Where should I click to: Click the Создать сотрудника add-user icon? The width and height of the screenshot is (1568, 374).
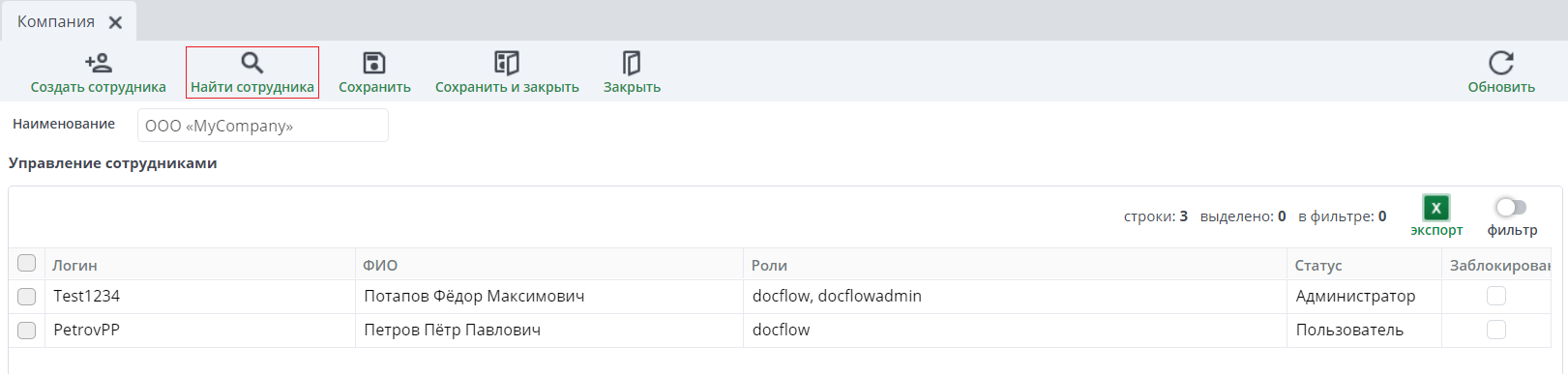pyautogui.click(x=99, y=63)
